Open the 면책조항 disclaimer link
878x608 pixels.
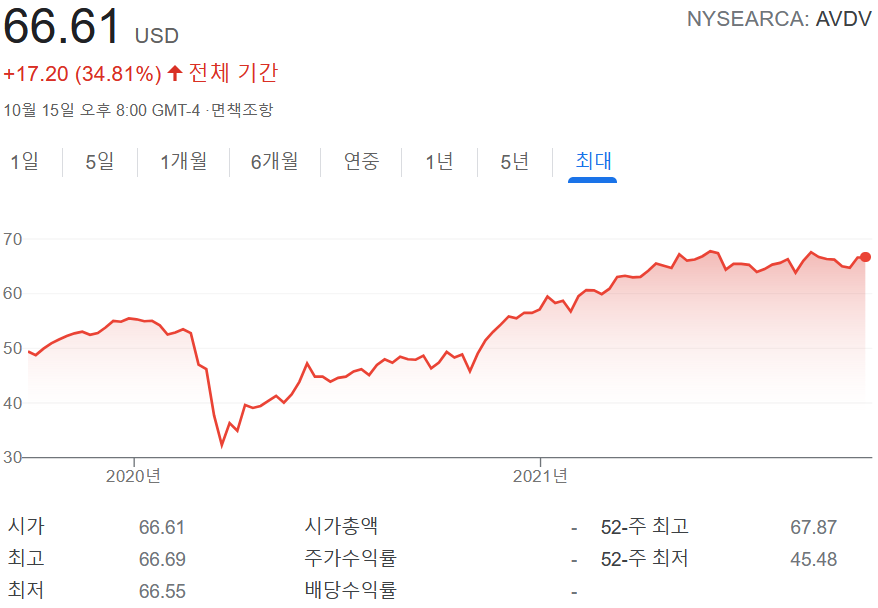coord(242,110)
